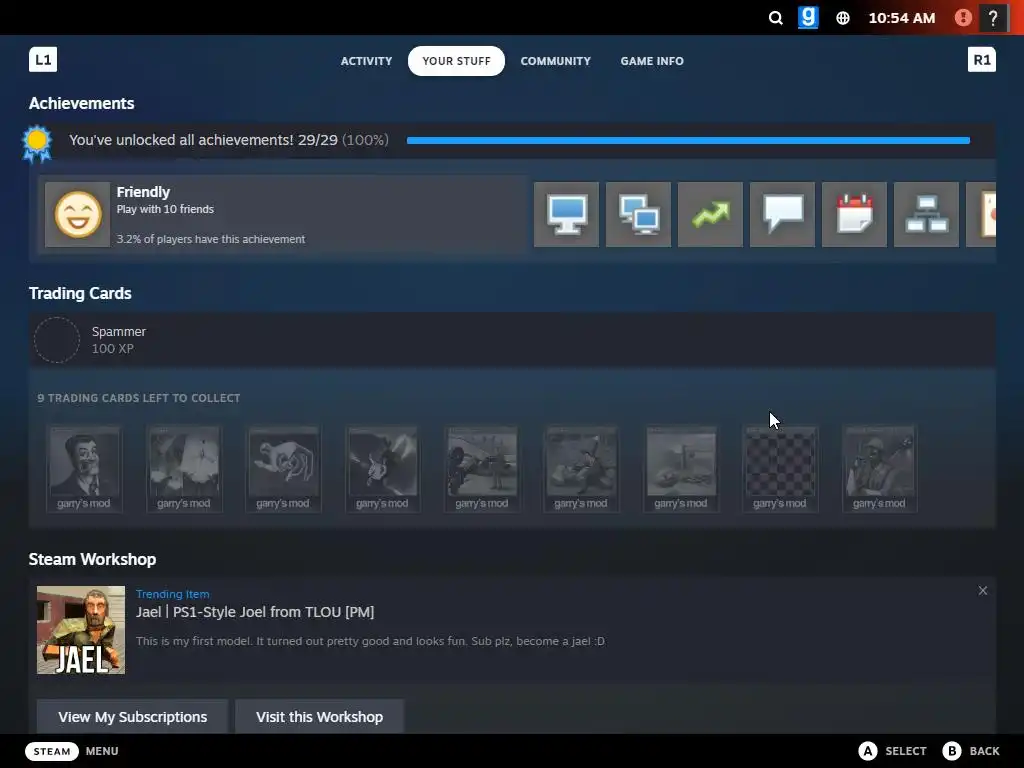Select the two monitors achievement icon
The width and height of the screenshot is (1024, 768).
(638, 214)
